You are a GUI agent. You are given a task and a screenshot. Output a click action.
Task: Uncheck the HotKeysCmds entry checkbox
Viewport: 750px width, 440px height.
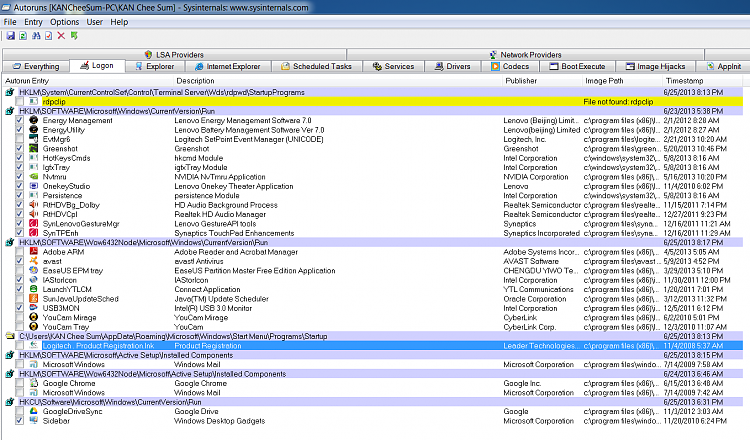click(20, 158)
